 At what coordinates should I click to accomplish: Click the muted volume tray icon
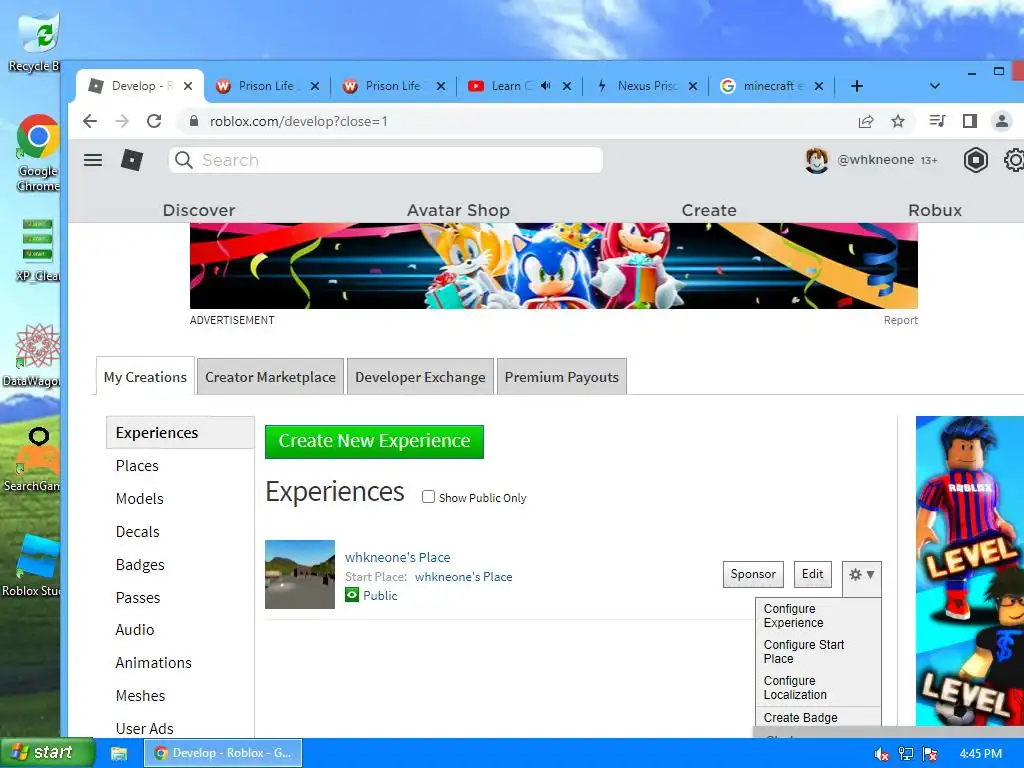coord(882,754)
